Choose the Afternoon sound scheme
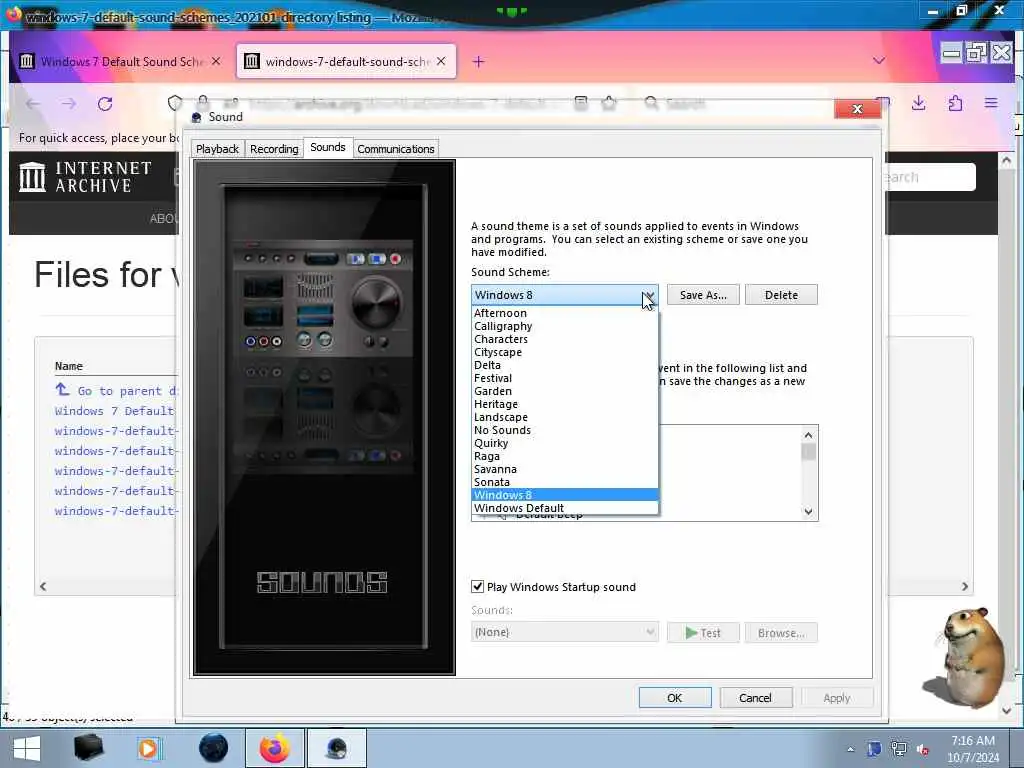Screen dimensions: 1024x768 564,313
